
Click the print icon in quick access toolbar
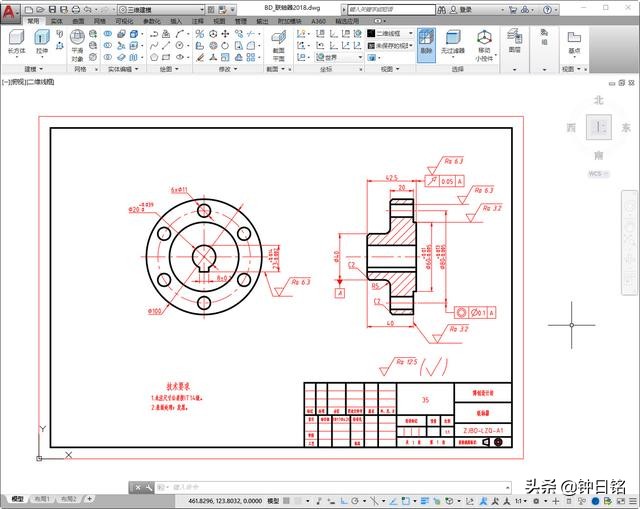[x=74, y=8]
